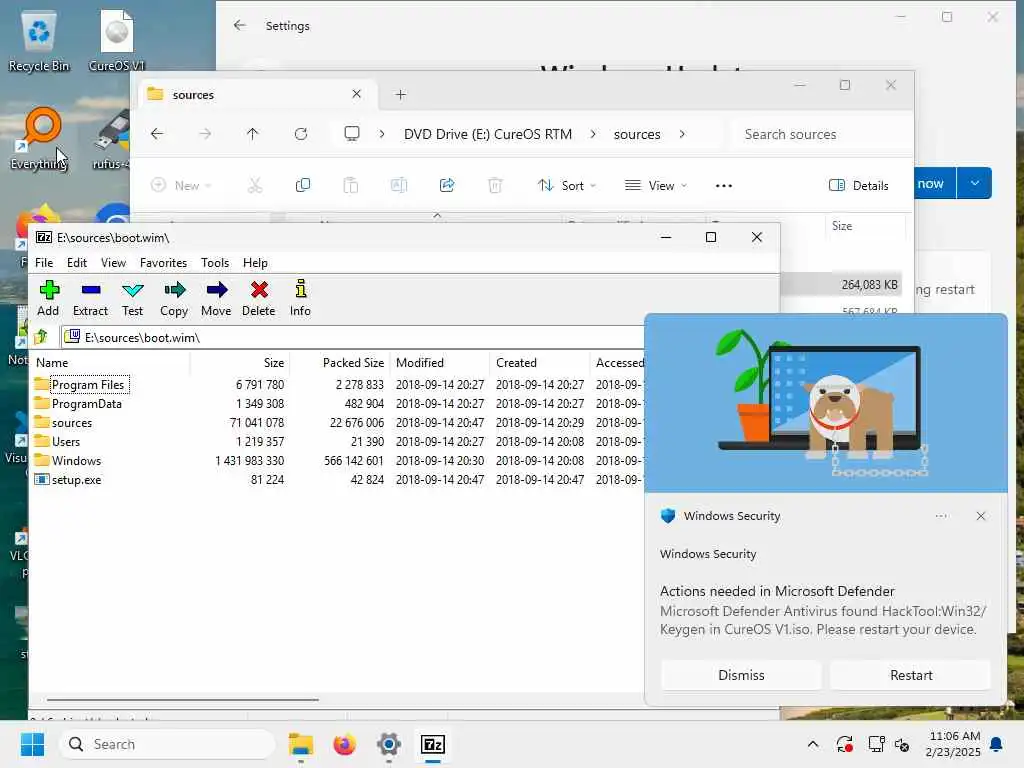Click the size cell 264,083 KB in Explorer
The image size is (1024, 768).
[x=869, y=285]
